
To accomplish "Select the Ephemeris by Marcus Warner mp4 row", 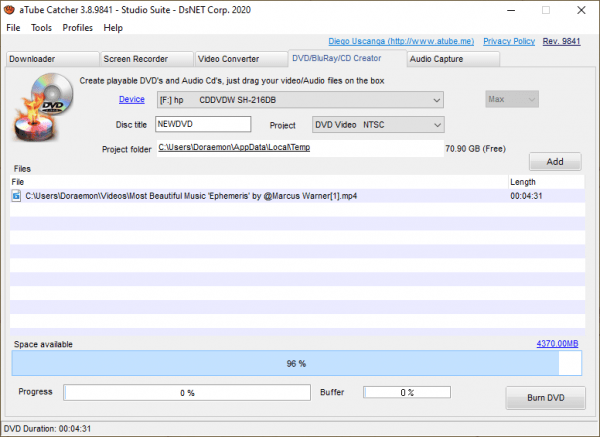I will pos(298,196).
